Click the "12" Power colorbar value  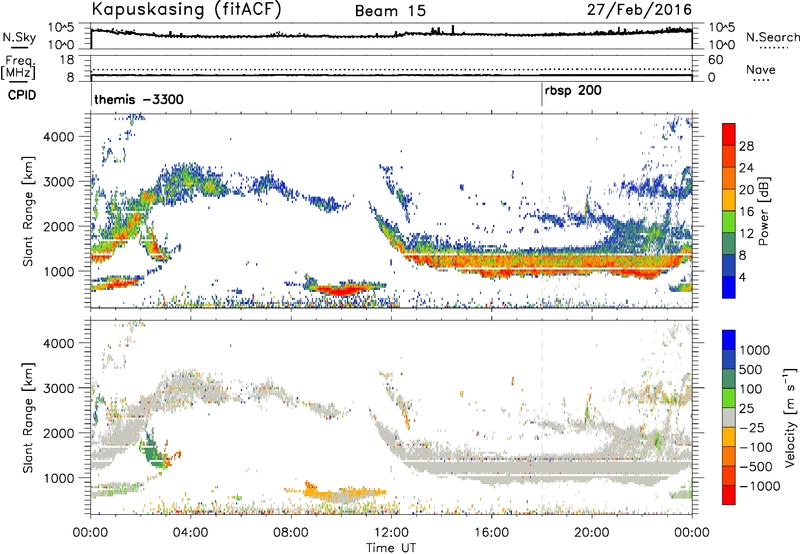point(746,234)
